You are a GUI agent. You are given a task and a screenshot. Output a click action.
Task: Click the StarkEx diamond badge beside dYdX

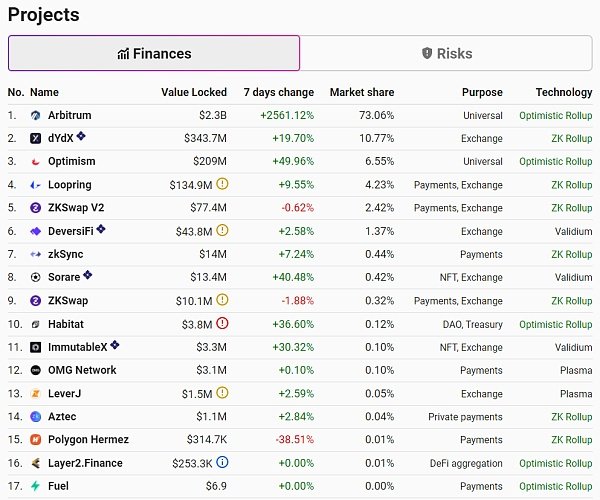tap(81, 136)
